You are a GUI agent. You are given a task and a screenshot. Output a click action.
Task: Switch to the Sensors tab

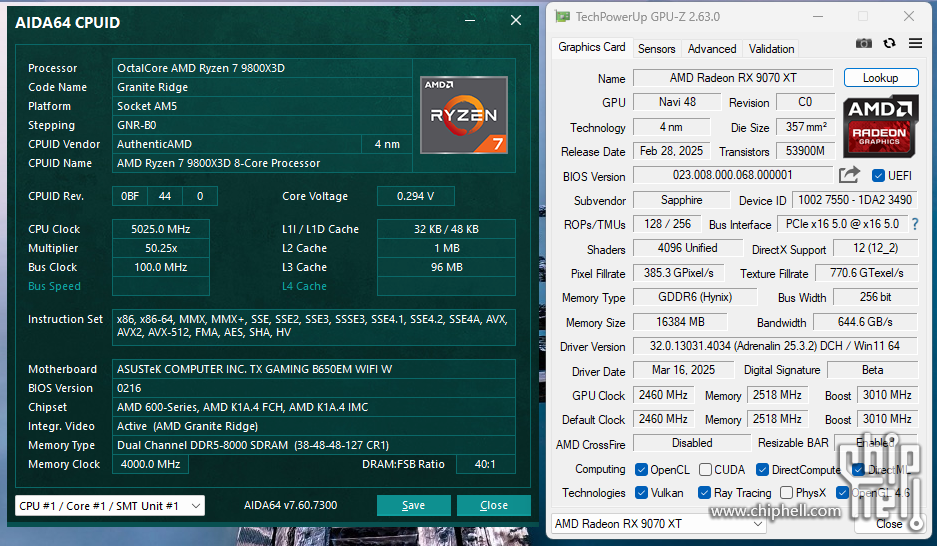point(656,49)
